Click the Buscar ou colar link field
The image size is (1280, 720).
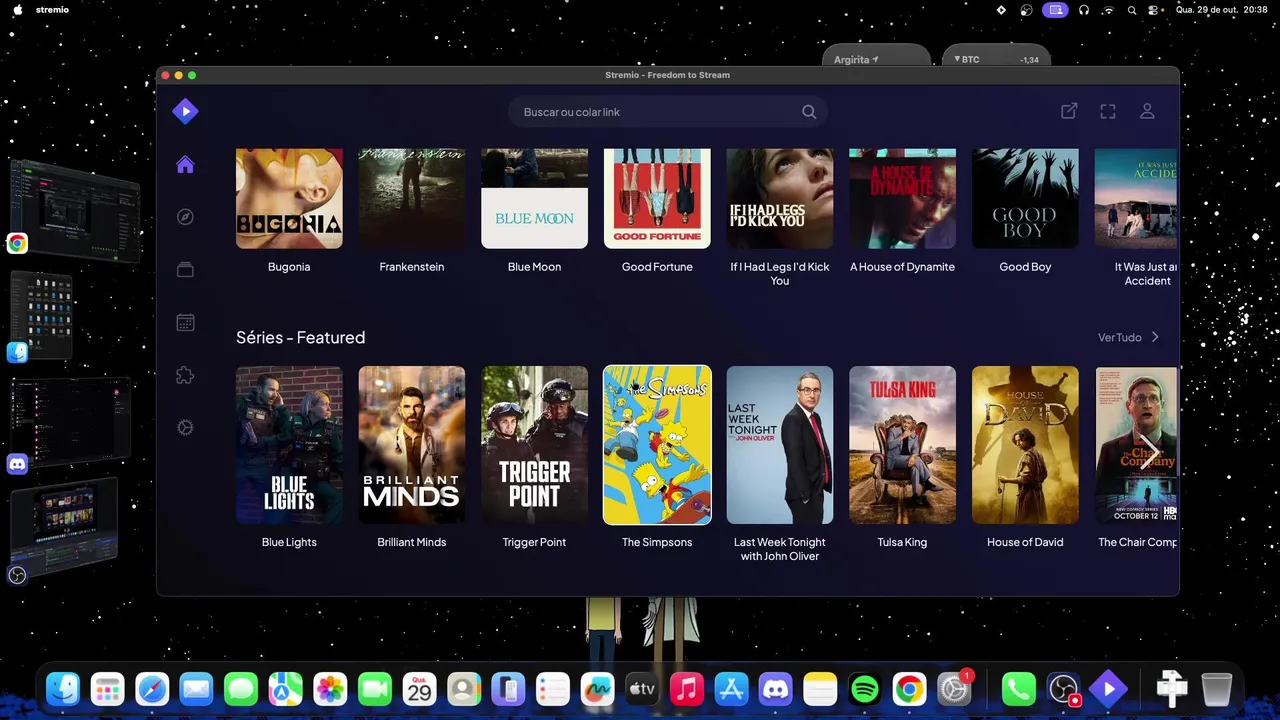click(668, 112)
